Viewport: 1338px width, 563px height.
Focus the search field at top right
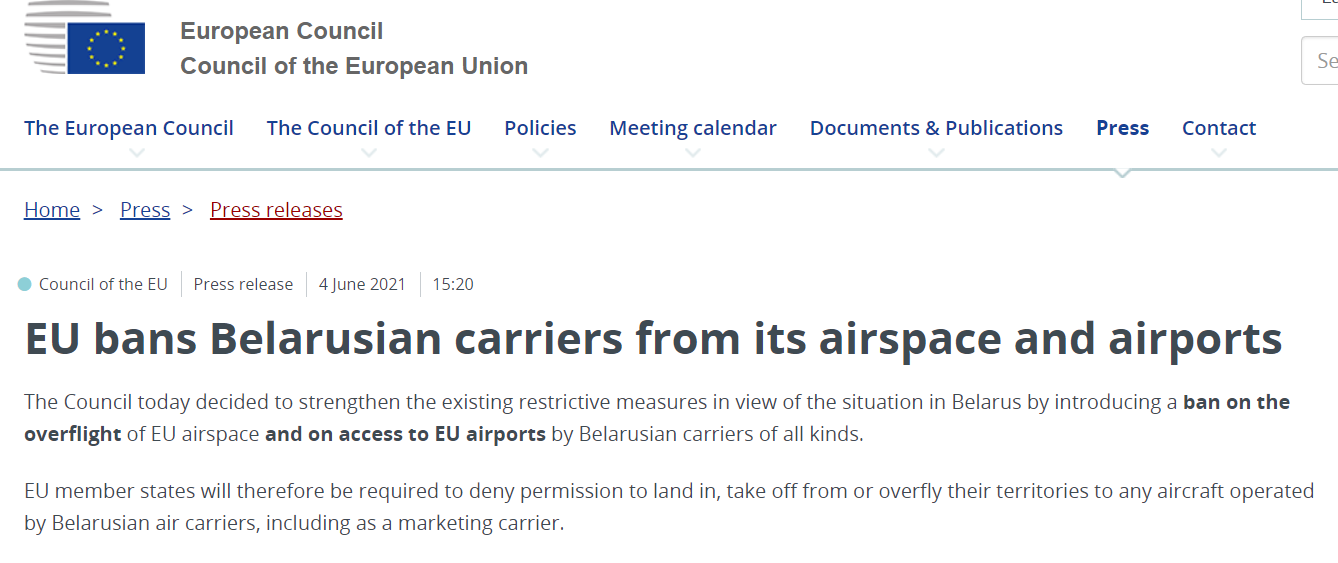coord(1322,61)
